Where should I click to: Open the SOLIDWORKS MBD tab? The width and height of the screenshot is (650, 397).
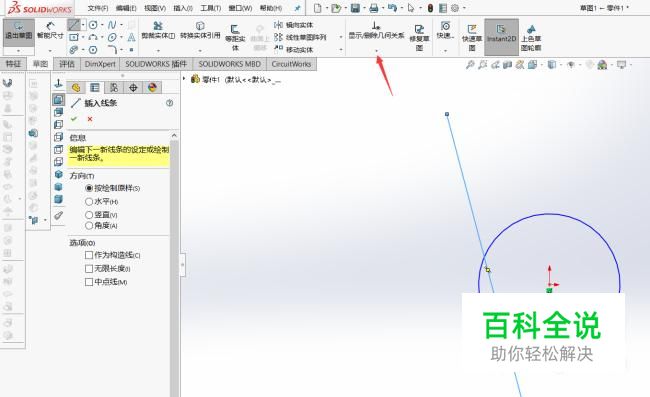click(x=229, y=64)
